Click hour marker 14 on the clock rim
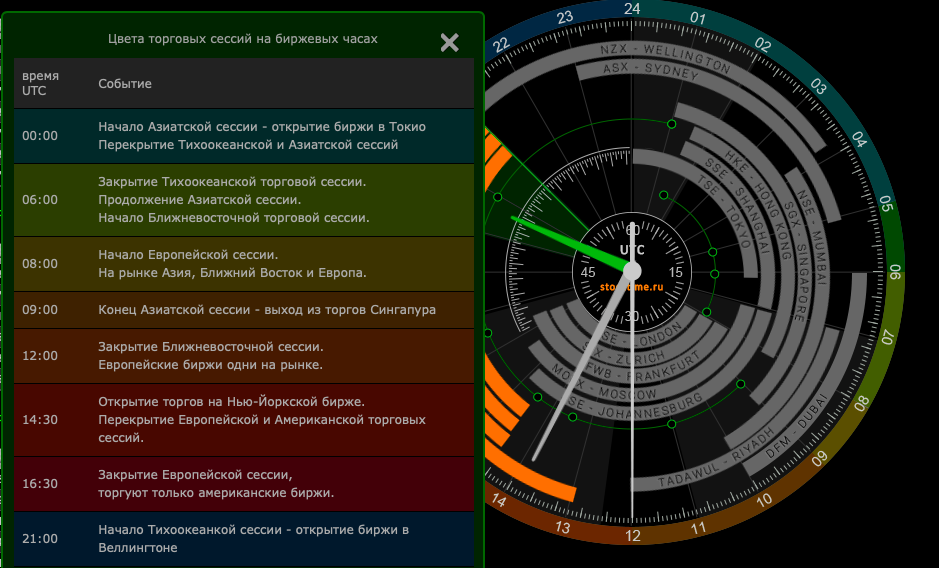Screen dimensions: 939x568 (498, 499)
